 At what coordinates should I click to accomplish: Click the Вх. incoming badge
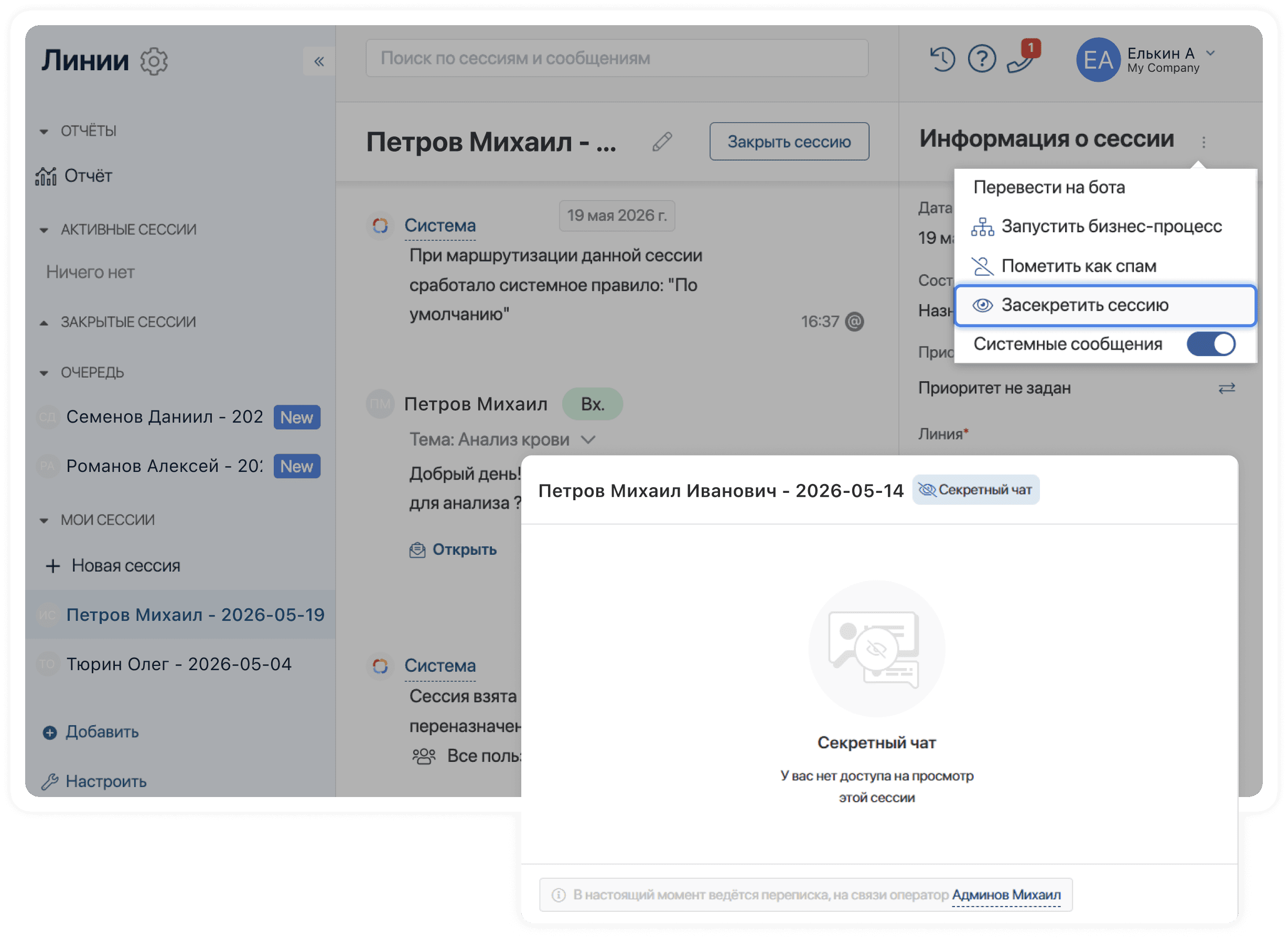592,405
